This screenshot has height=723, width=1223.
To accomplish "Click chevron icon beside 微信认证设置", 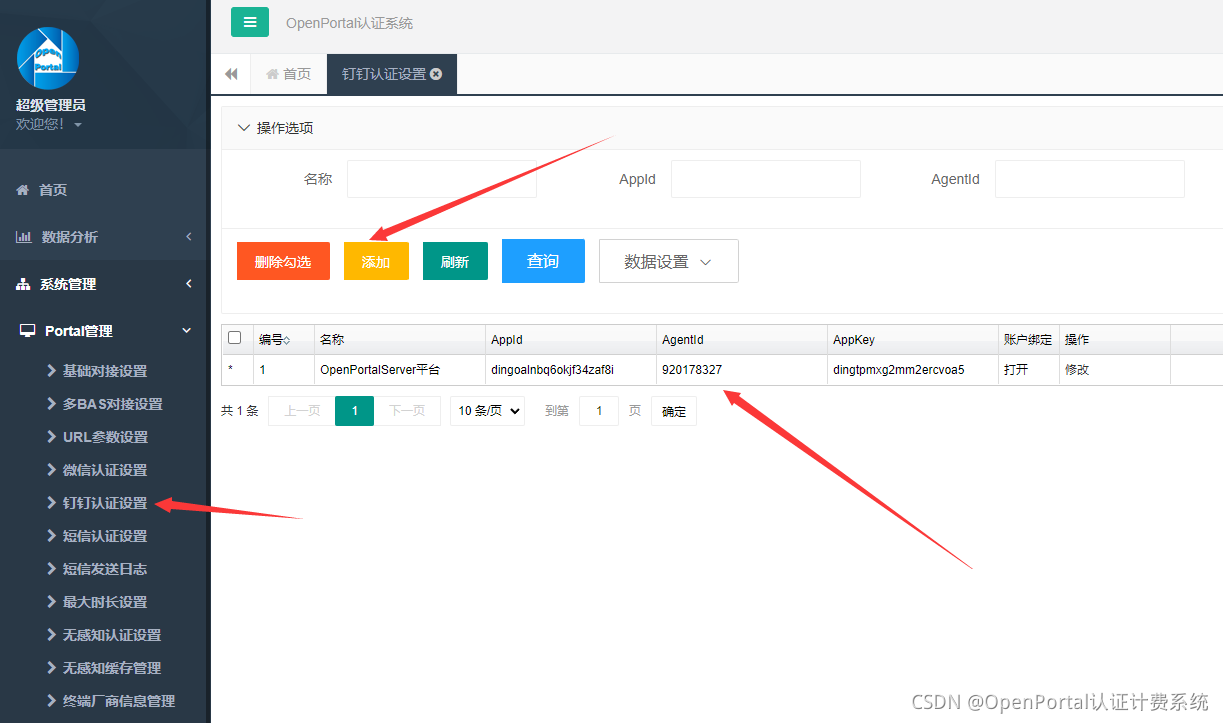I will (52, 470).
